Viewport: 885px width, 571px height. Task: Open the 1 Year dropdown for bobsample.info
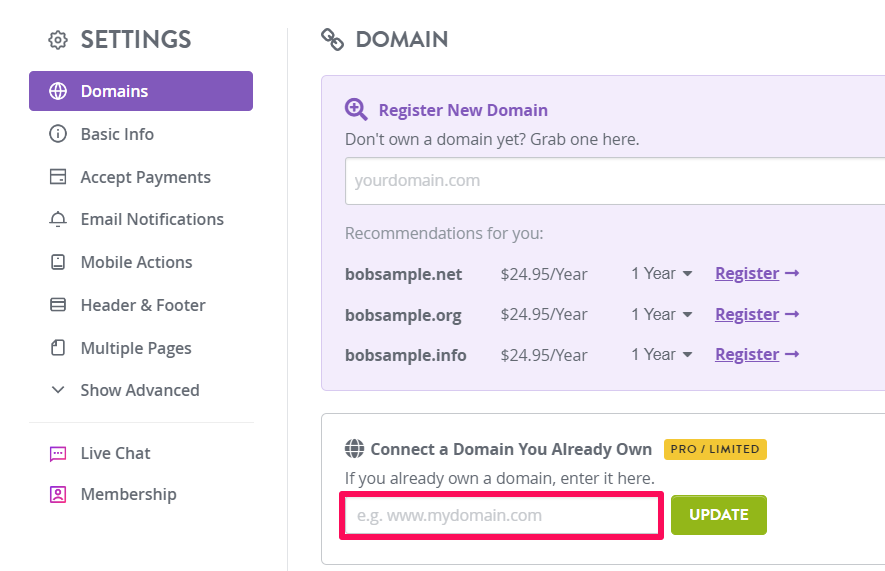coord(661,354)
